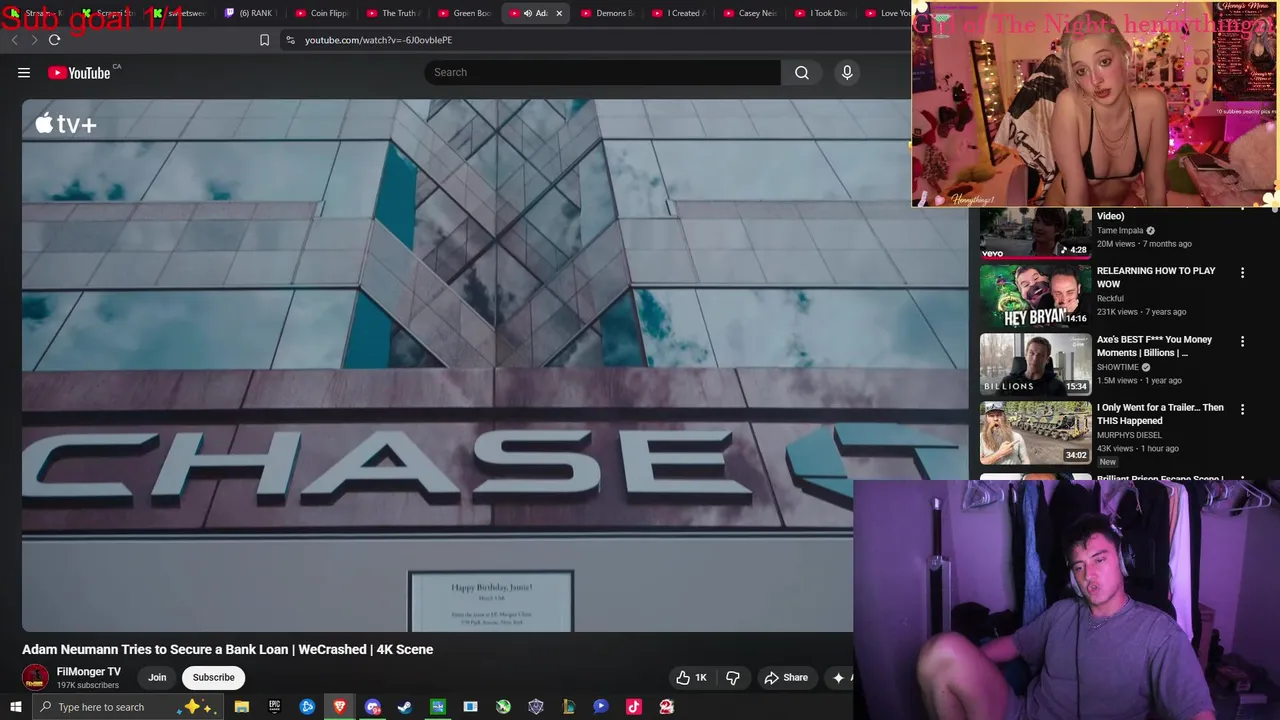Like the video (1K thumbs up)
This screenshot has width=1280, height=720.
tap(691, 677)
